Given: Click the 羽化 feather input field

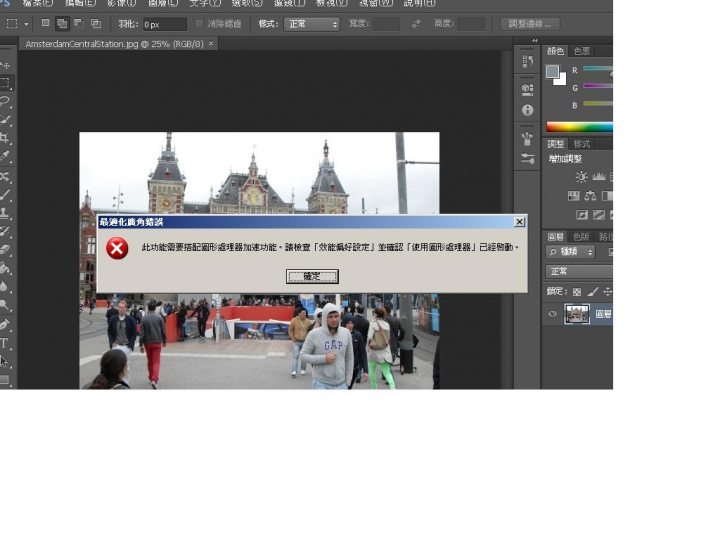Looking at the screenshot, I should tap(165, 24).
